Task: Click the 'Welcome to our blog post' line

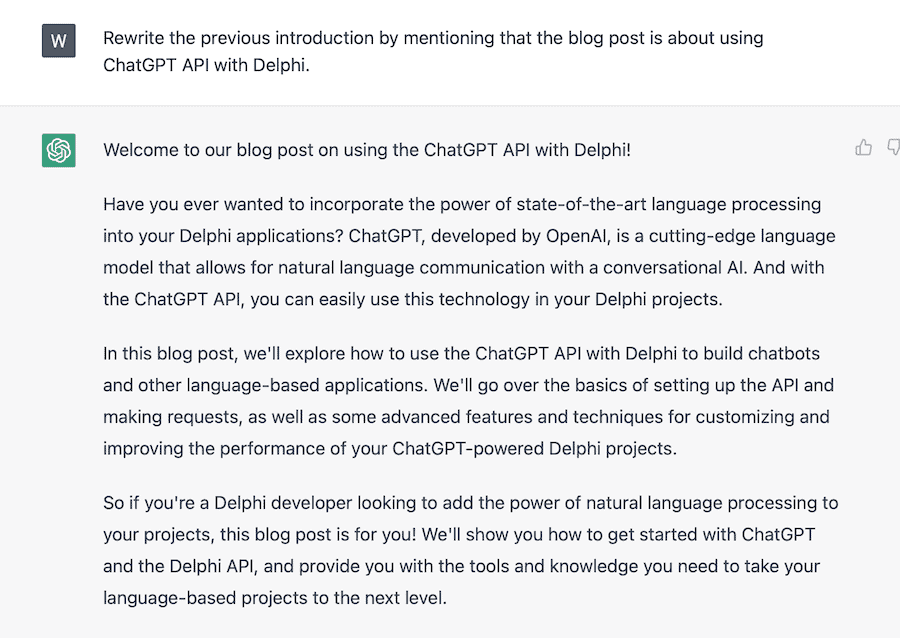Action: [x=367, y=151]
